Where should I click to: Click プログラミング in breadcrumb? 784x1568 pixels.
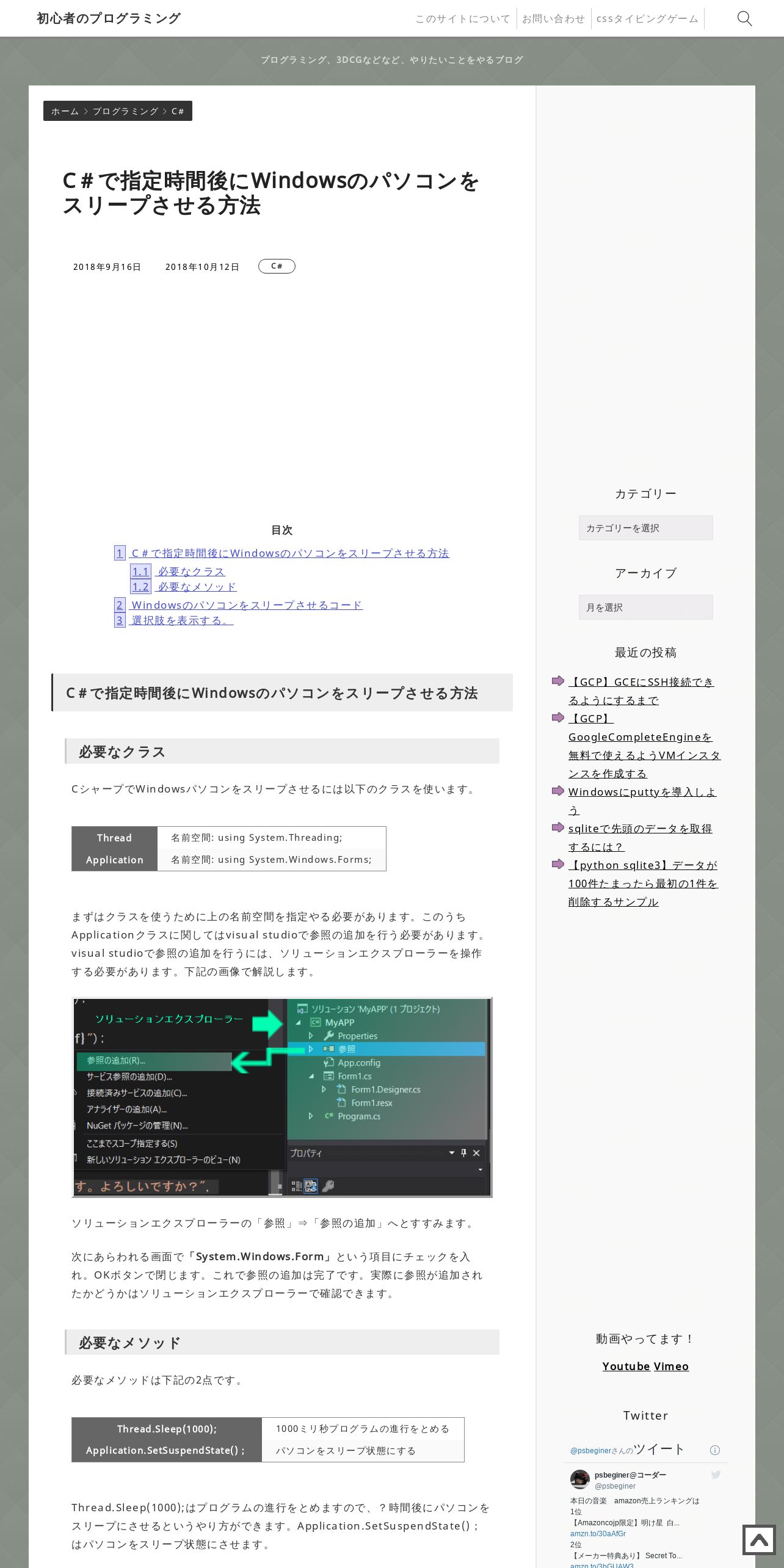tap(125, 111)
